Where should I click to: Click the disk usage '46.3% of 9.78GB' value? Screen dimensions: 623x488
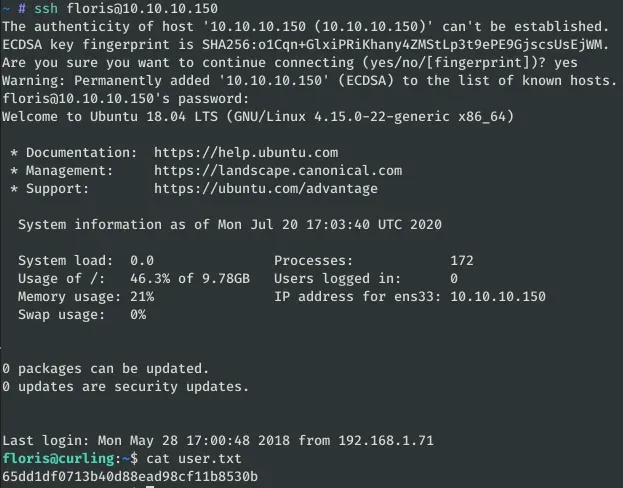tap(190, 278)
